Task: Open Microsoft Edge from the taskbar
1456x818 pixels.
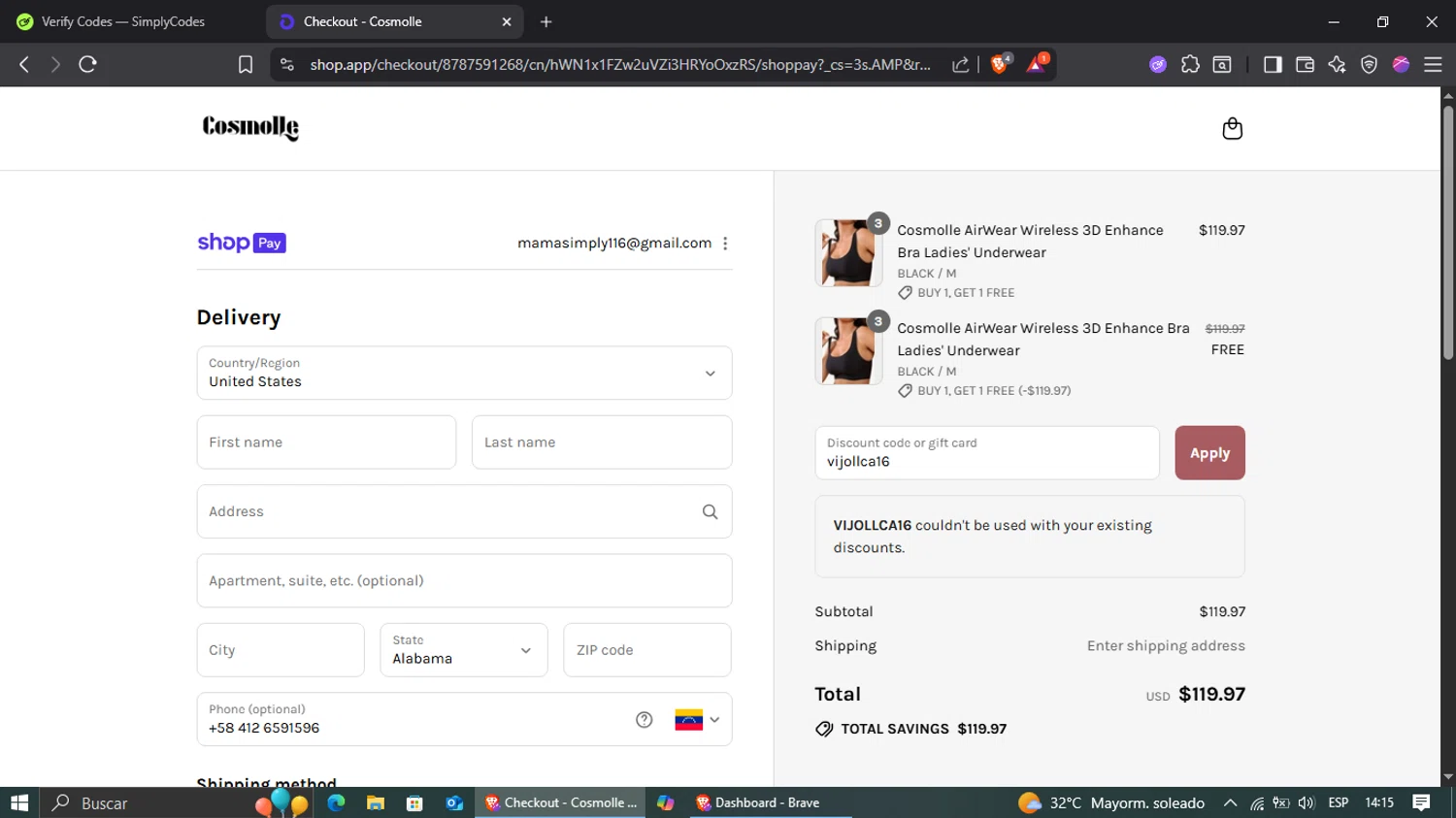Action: coord(336,802)
